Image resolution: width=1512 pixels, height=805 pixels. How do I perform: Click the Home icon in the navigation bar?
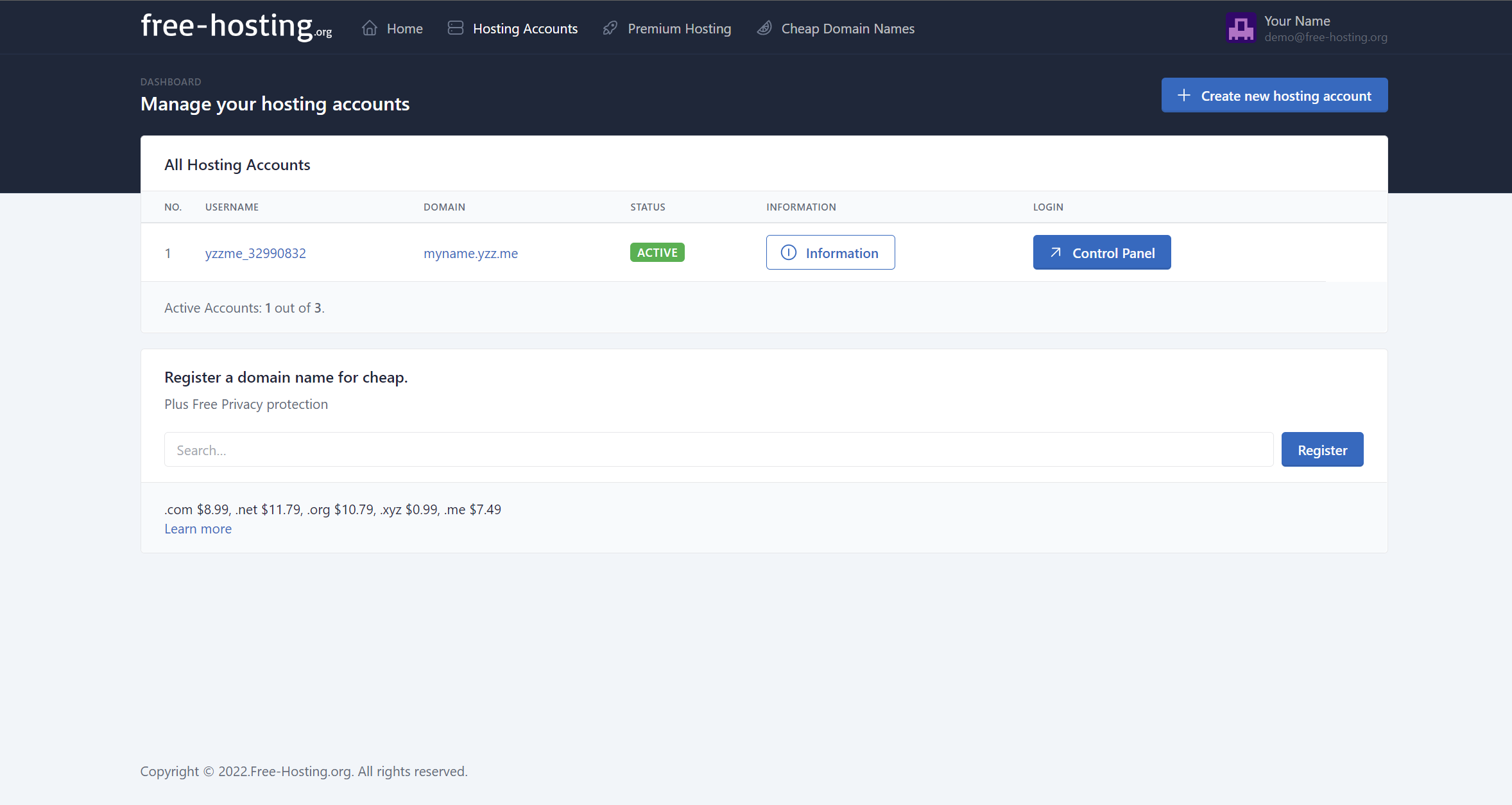pos(369,28)
